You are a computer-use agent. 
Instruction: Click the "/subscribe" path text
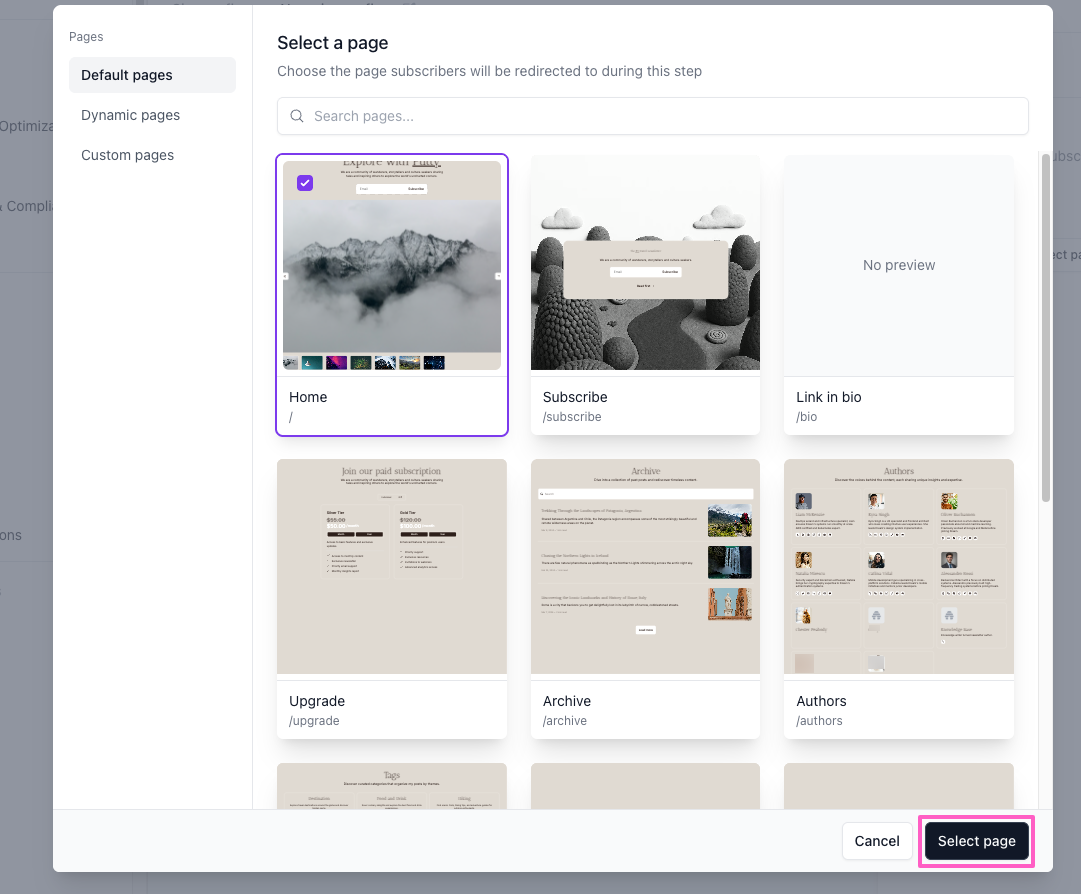pos(572,417)
